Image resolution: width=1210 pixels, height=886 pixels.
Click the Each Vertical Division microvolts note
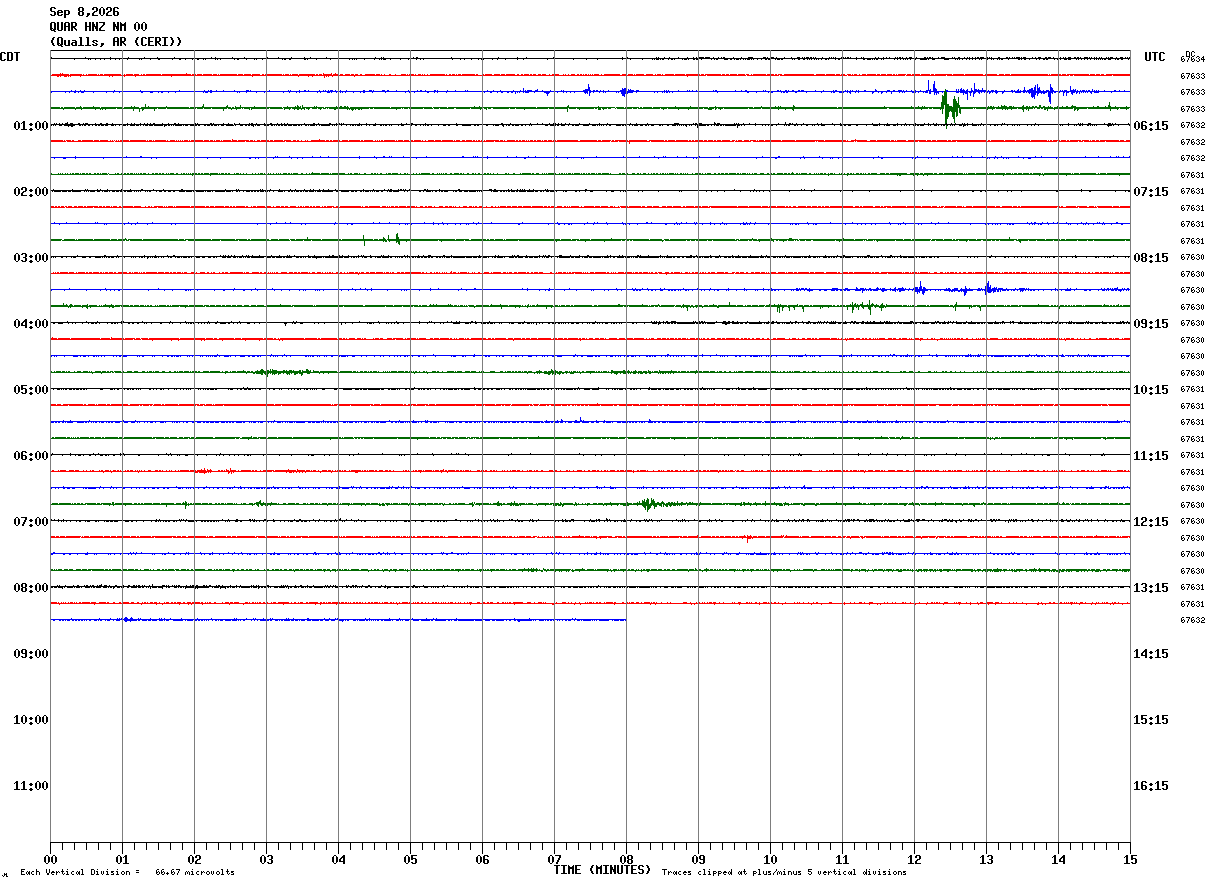click(x=127, y=873)
